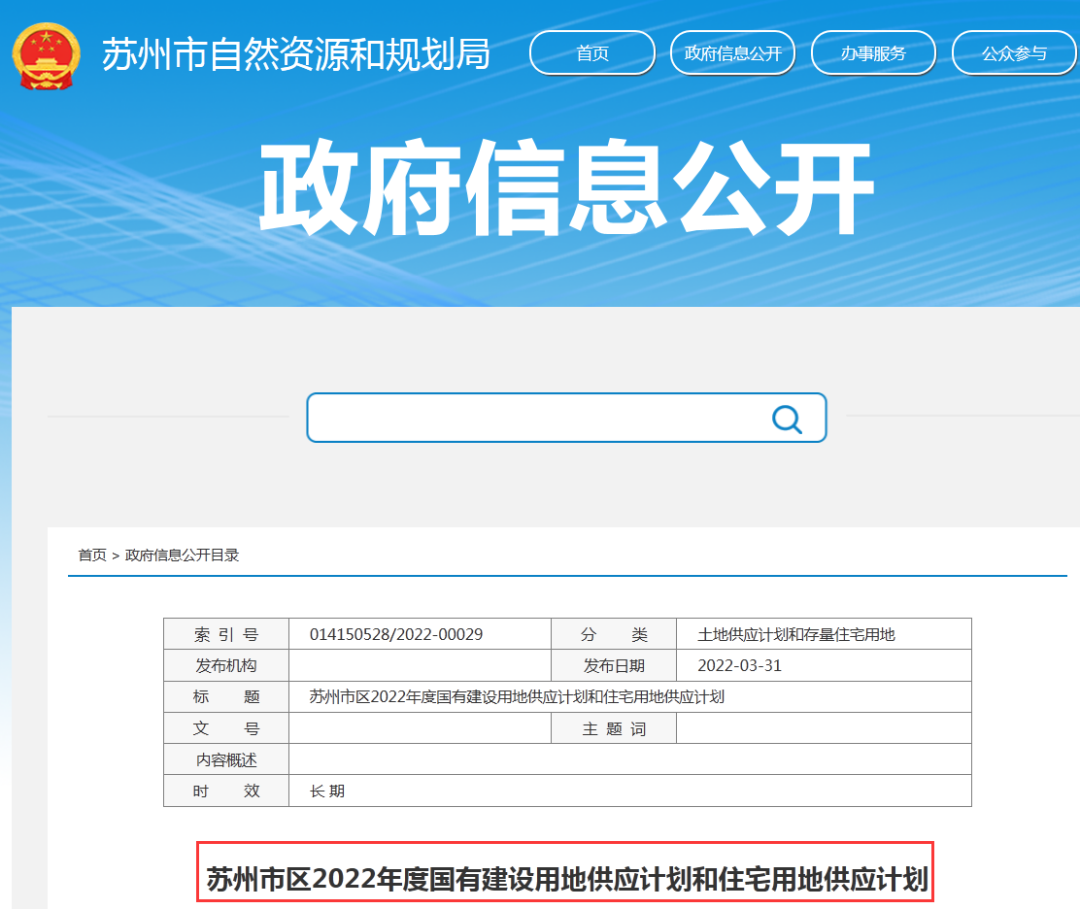The image size is (1080, 909).
Task: Open the 政府信息公开 navigation tab
Action: click(733, 53)
